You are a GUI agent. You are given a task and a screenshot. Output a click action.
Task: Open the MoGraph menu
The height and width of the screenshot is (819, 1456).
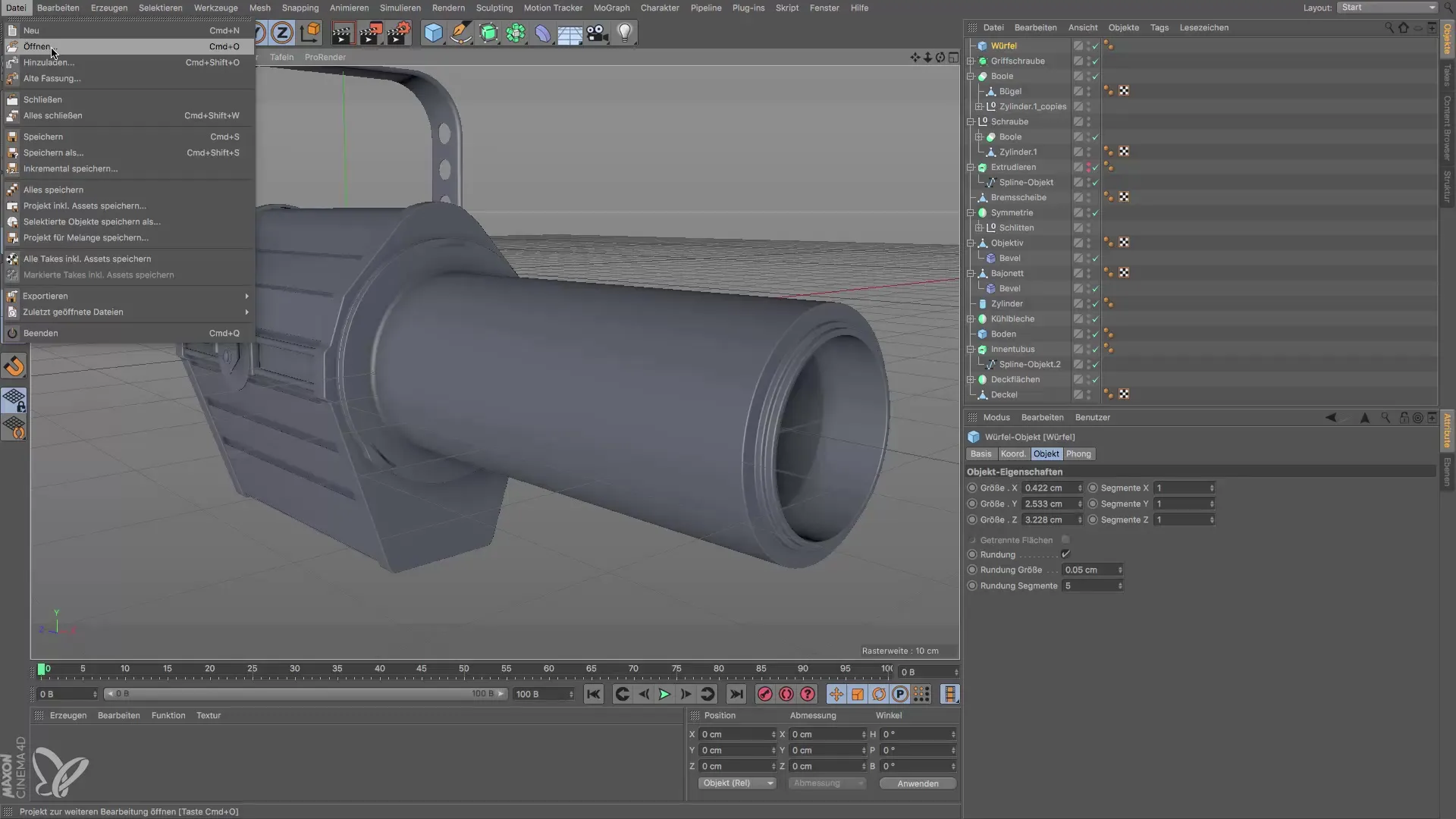[611, 8]
